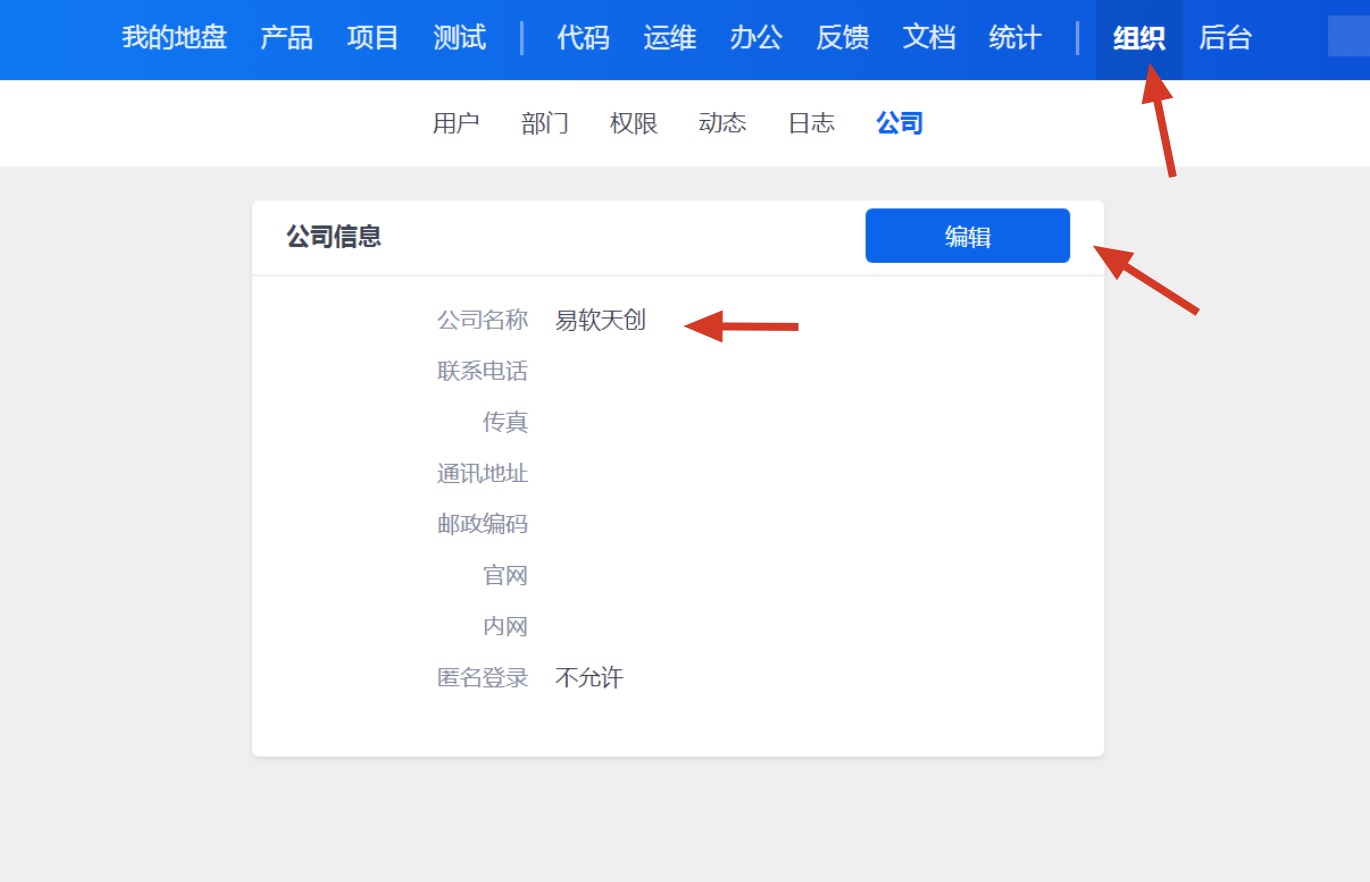Open the 我的地盘 menu
Screen dimensions: 1370x882
point(174,38)
